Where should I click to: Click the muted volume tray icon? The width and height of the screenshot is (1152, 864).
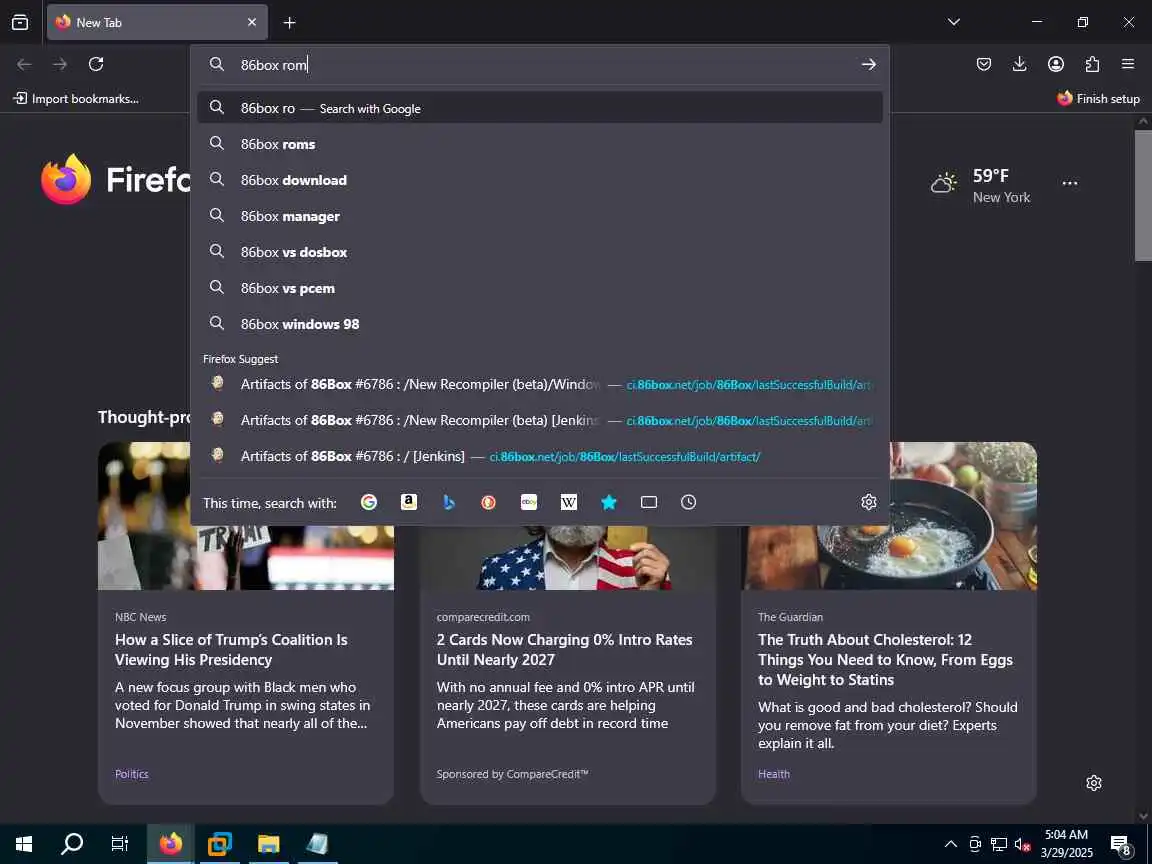(x=1022, y=844)
